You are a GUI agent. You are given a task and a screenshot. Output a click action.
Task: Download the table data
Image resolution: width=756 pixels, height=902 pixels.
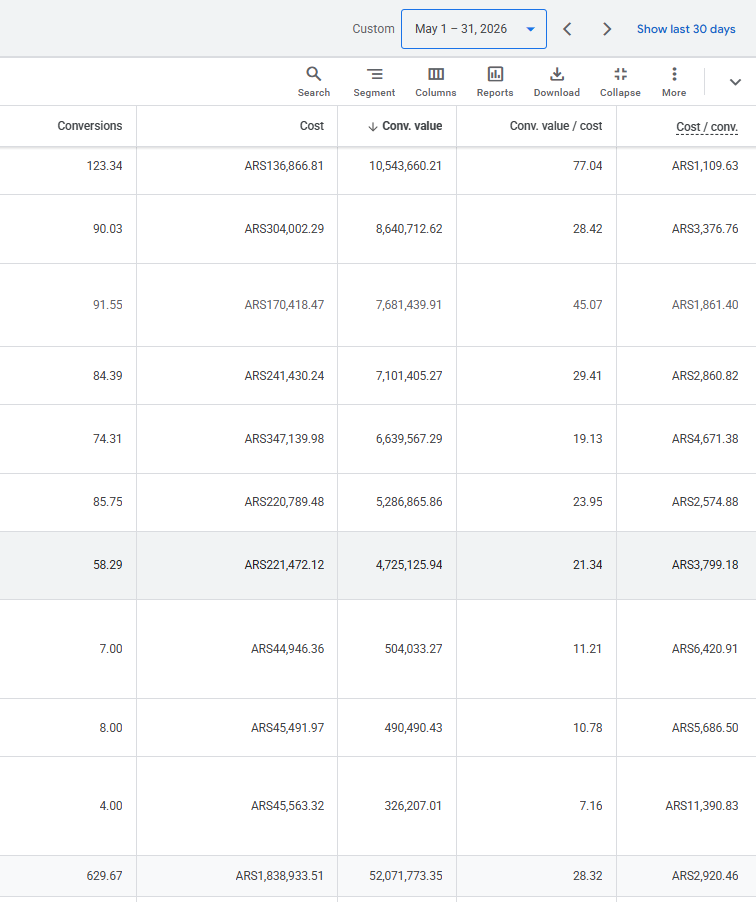point(556,82)
